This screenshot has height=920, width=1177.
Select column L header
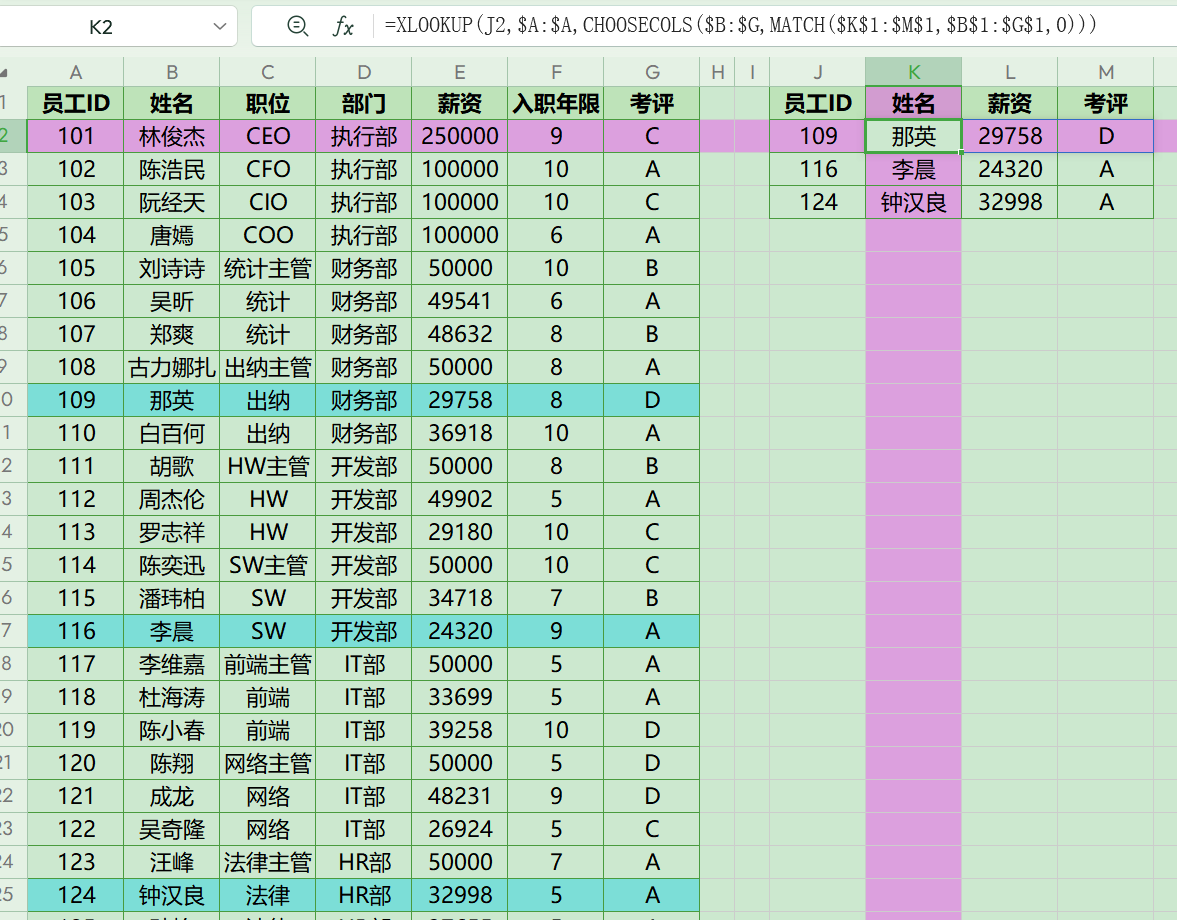pos(1010,73)
